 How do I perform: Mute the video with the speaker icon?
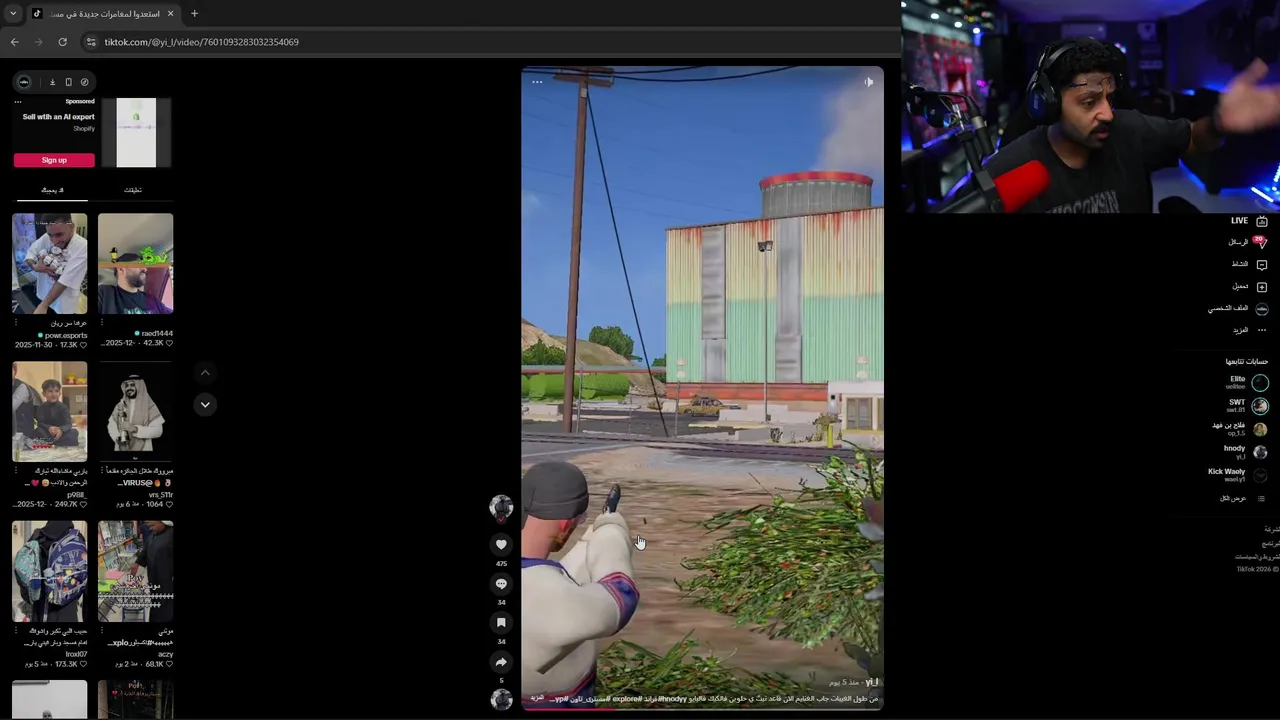[x=868, y=82]
